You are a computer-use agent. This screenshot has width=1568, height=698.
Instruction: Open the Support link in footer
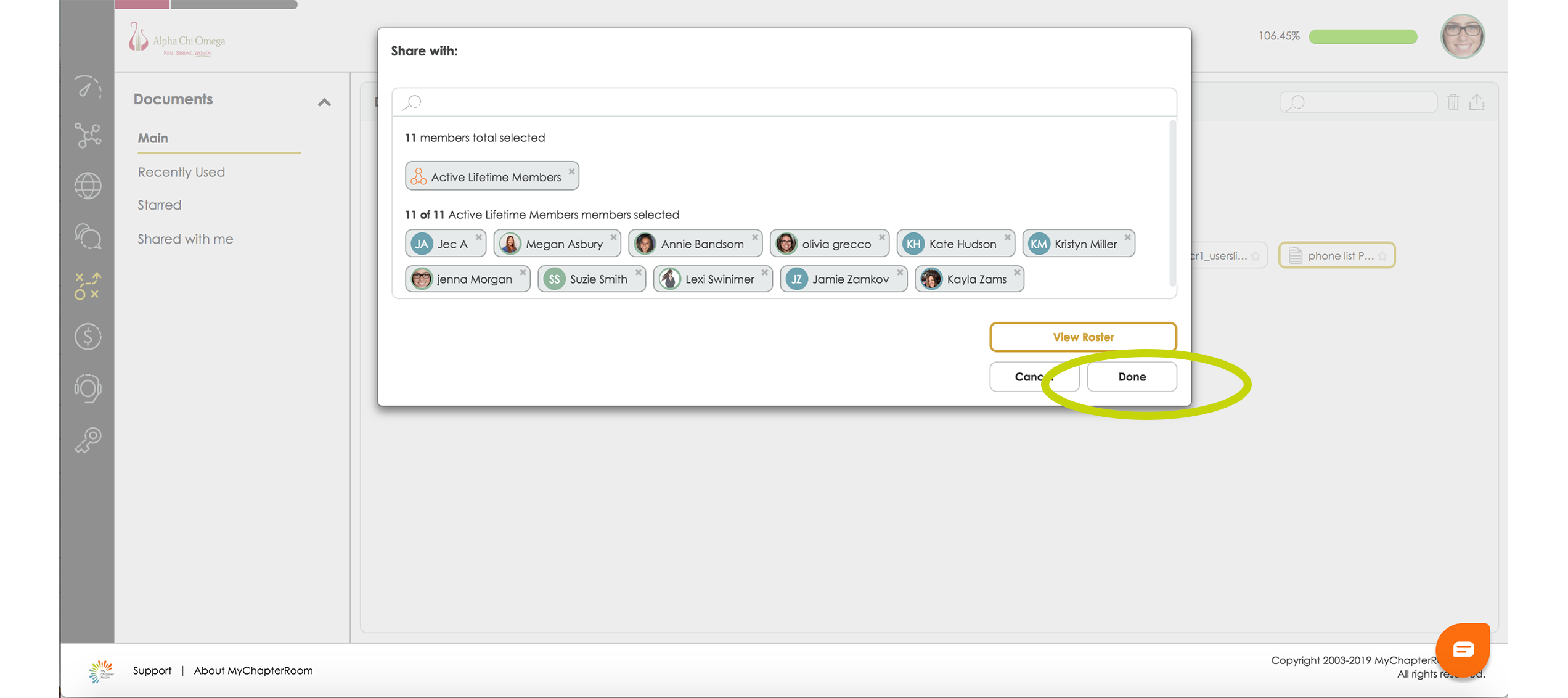coord(152,670)
